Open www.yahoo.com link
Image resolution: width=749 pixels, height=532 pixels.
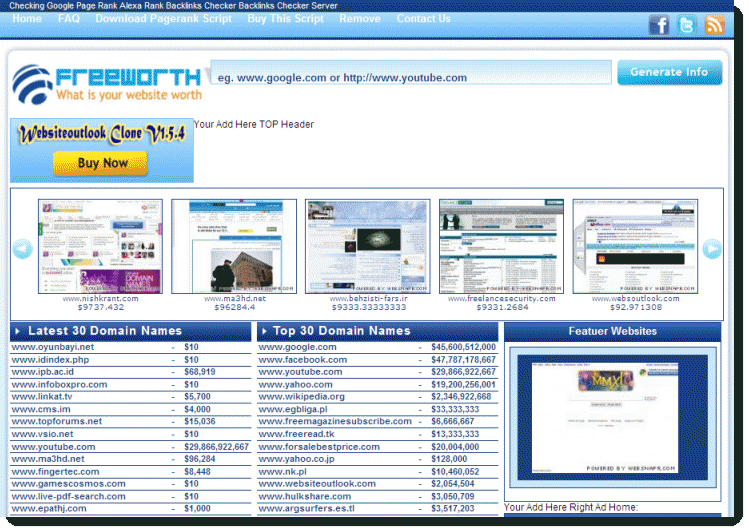tap(295, 384)
